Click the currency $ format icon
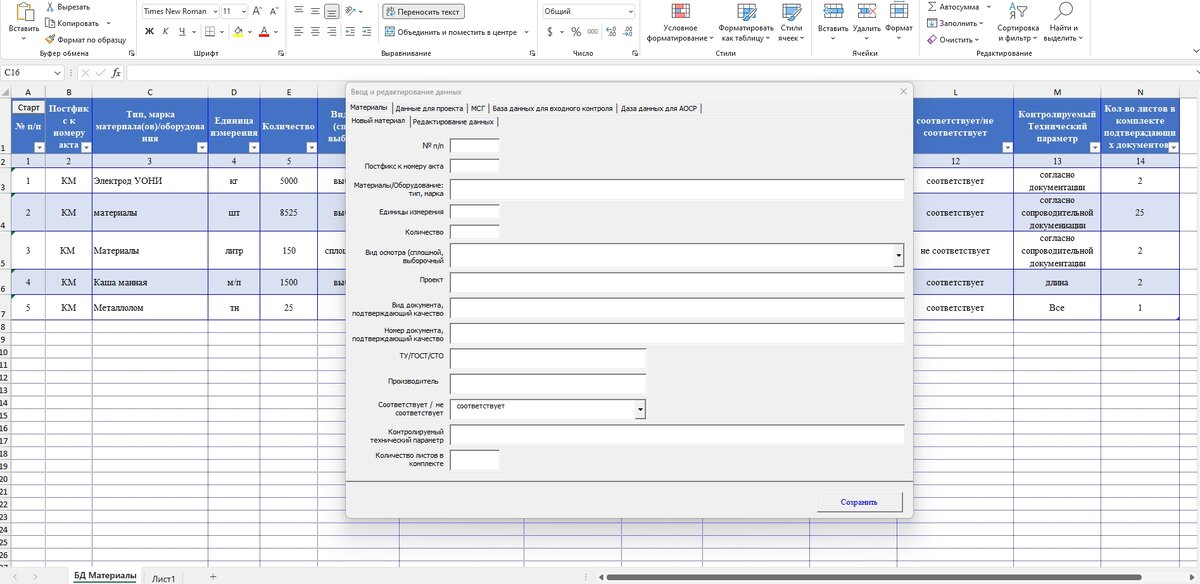The width and height of the screenshot is (1200, 584). (548, 31)
